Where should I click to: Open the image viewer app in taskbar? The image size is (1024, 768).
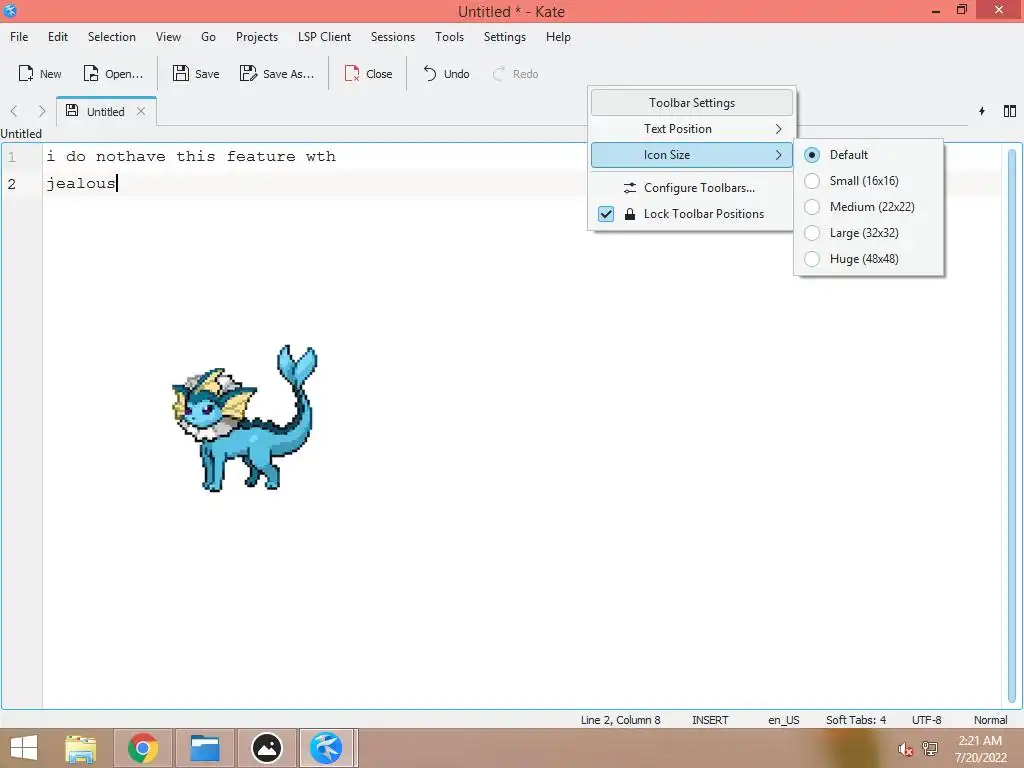point(266,748)
